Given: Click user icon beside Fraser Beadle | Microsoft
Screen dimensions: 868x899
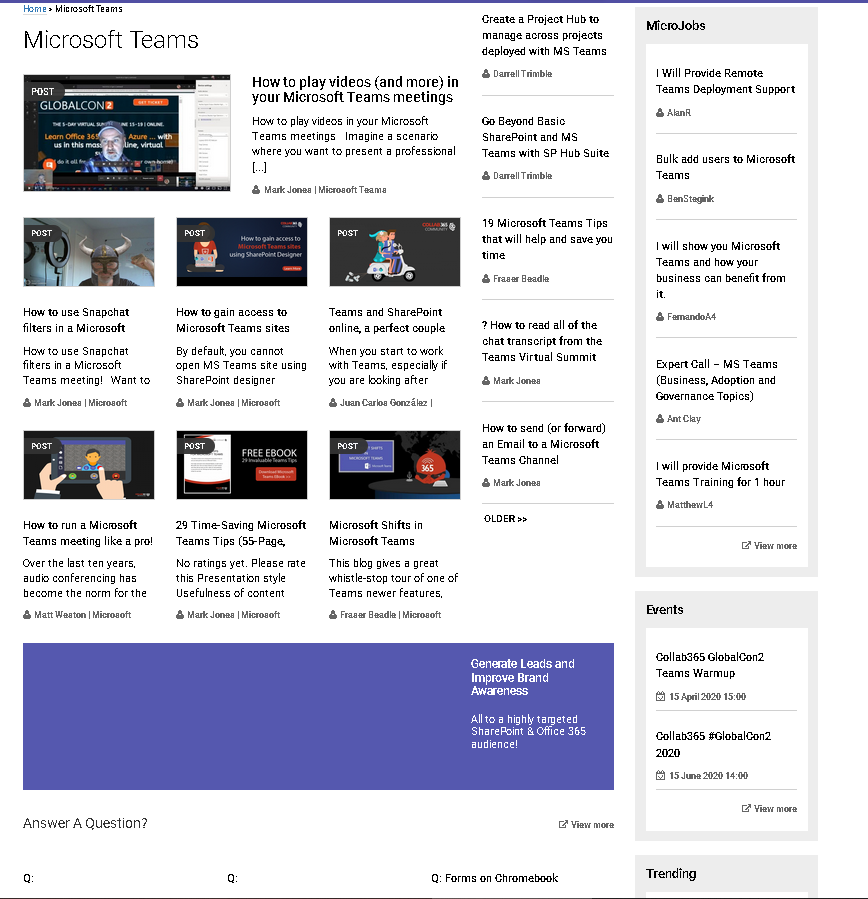Looking at the screenshot, I should pyautogui.click(x=333, y=615).
